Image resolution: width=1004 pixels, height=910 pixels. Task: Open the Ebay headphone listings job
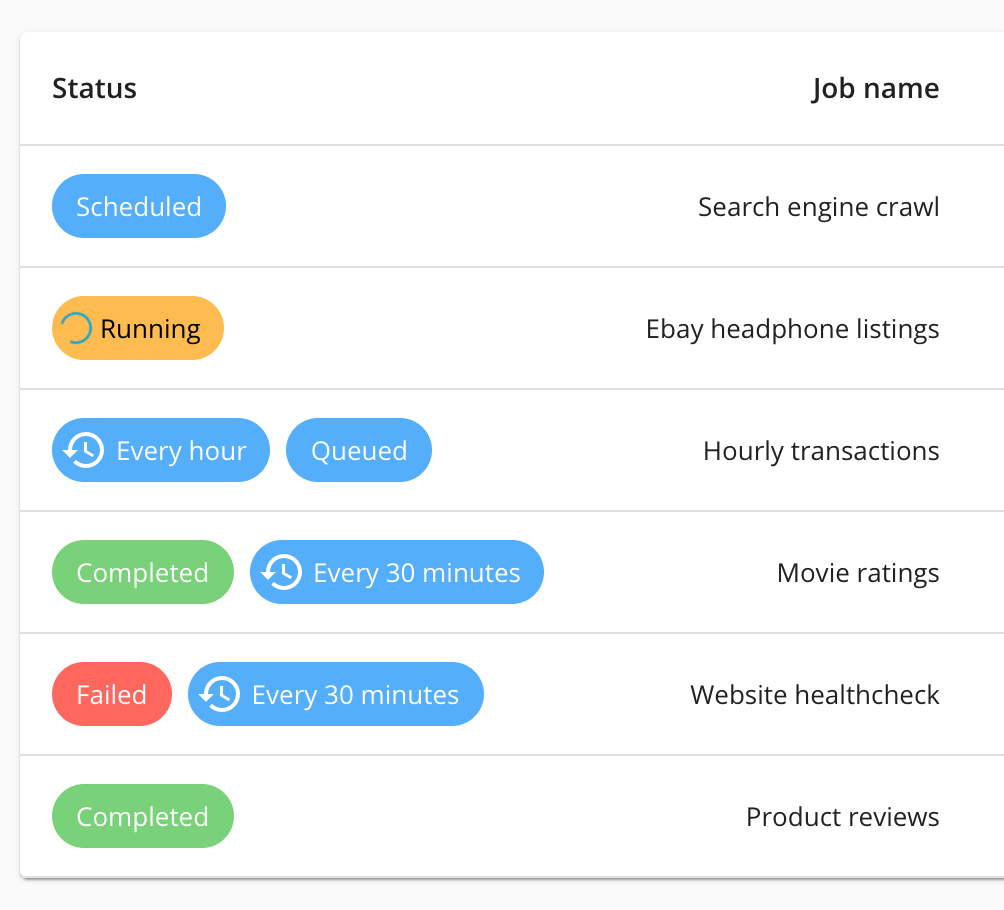(792, 329)
